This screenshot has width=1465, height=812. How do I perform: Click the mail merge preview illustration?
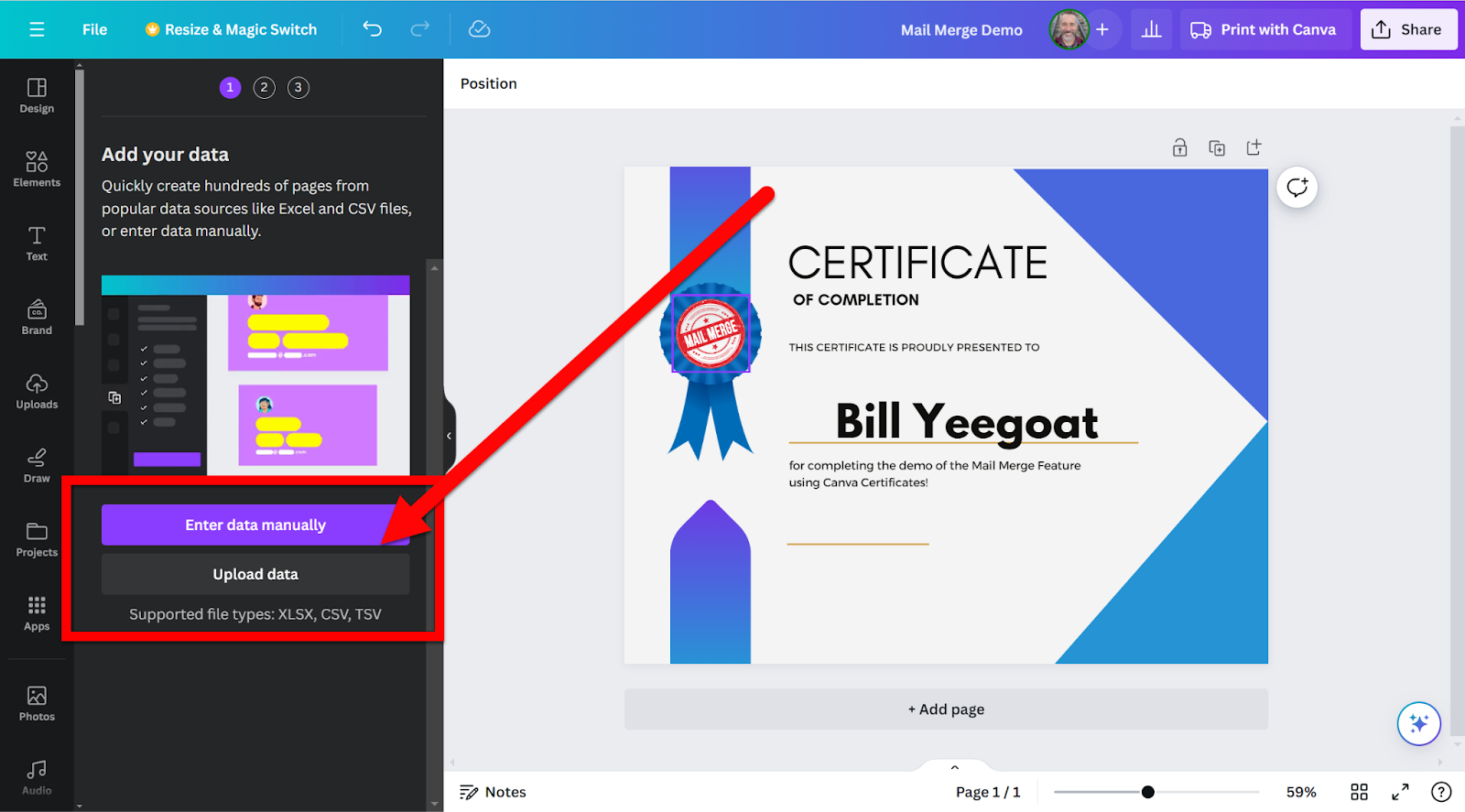(255, 375)
